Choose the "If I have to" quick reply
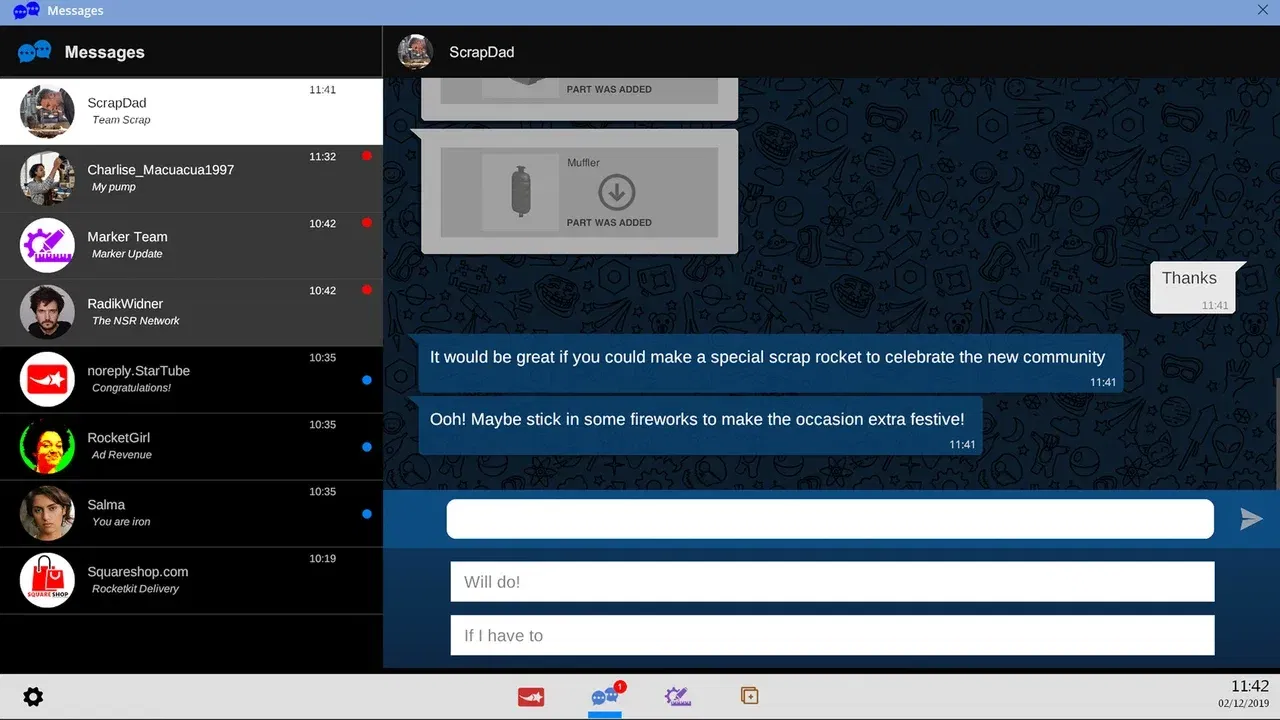 click(x=832, y=635)
